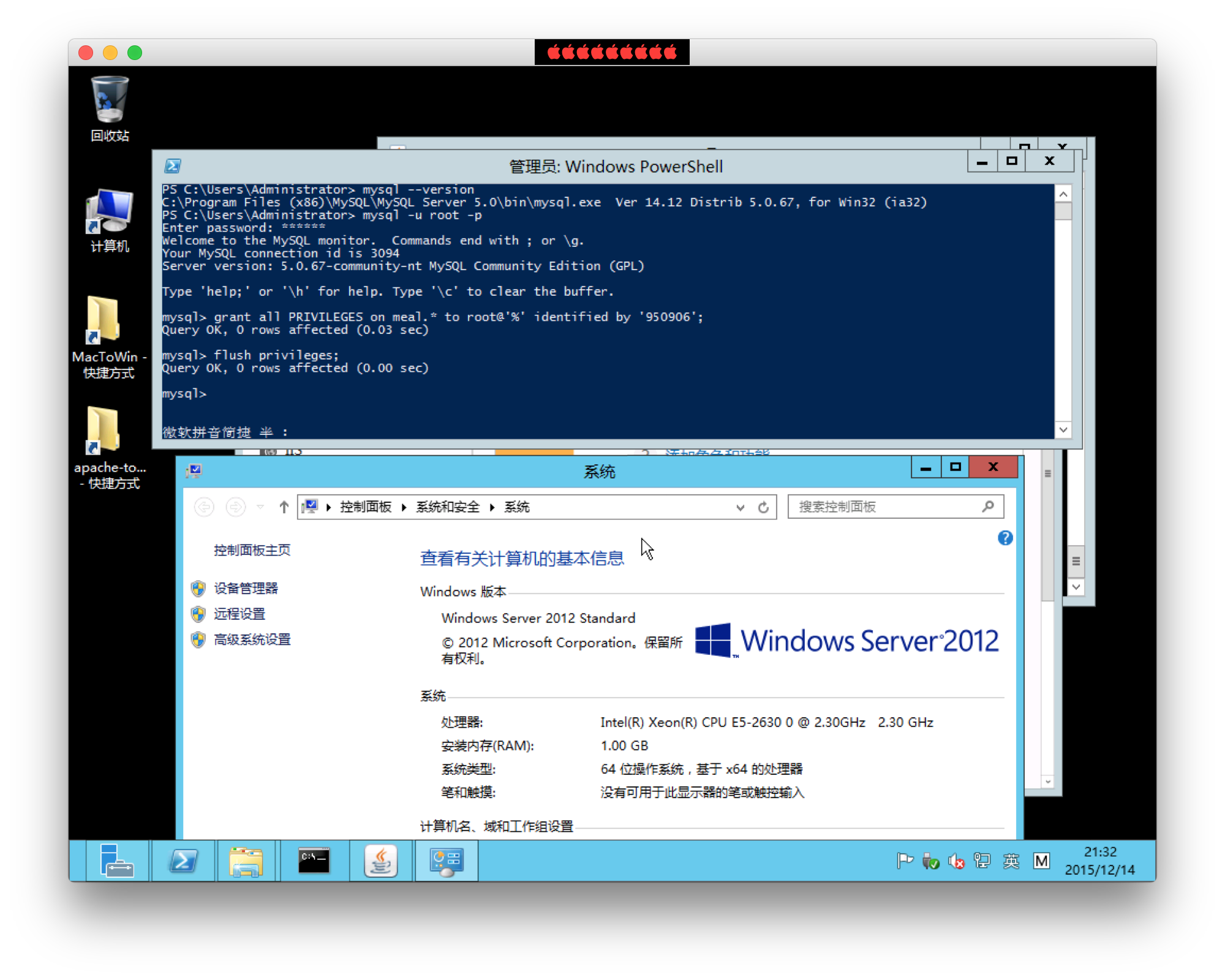Click the mysql> prompt line in PowerShell
The height and width of the screenshot is (980, 1225).
(184, 394)
